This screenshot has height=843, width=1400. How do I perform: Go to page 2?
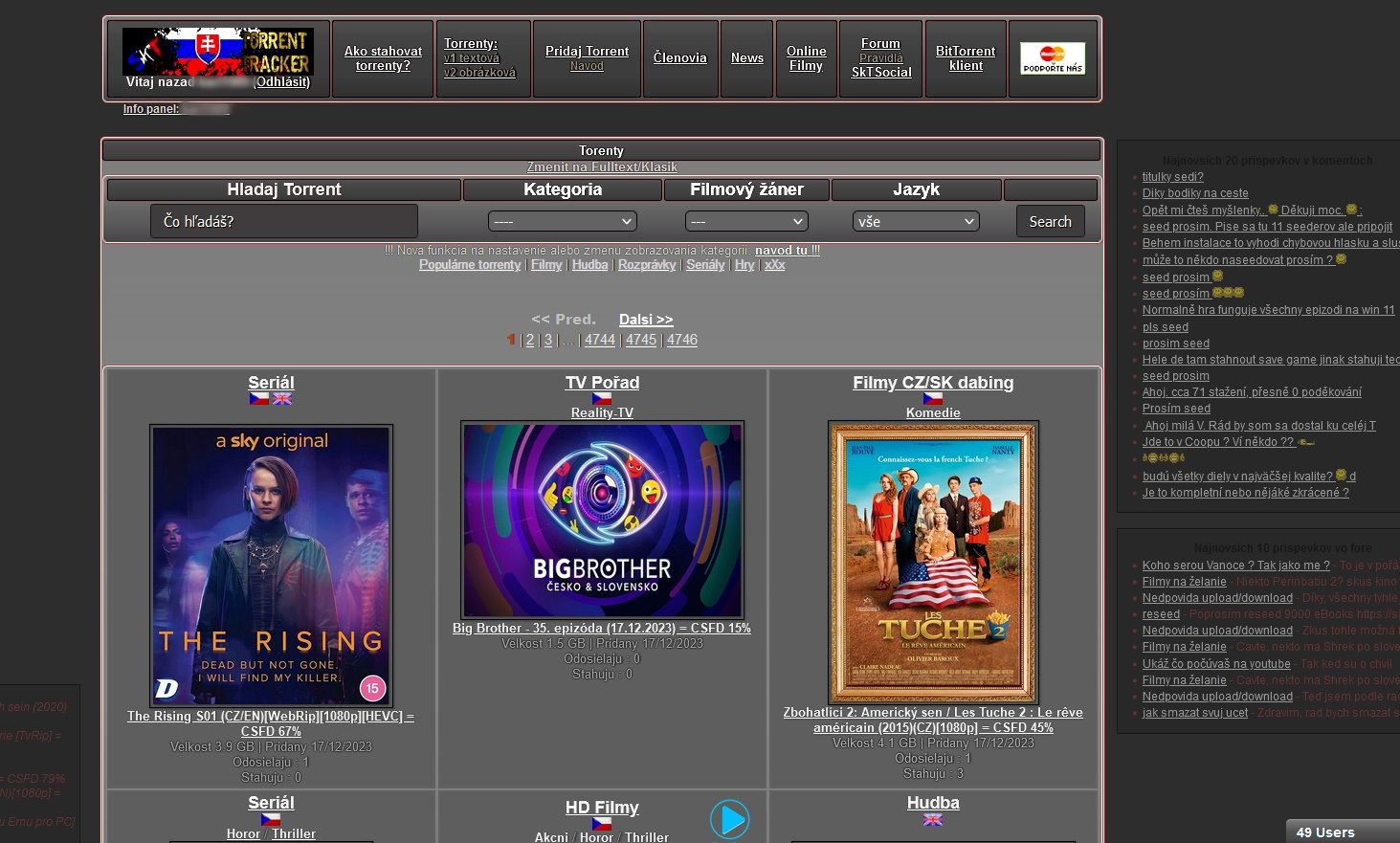pyautogui.click(x=530, y=340)
